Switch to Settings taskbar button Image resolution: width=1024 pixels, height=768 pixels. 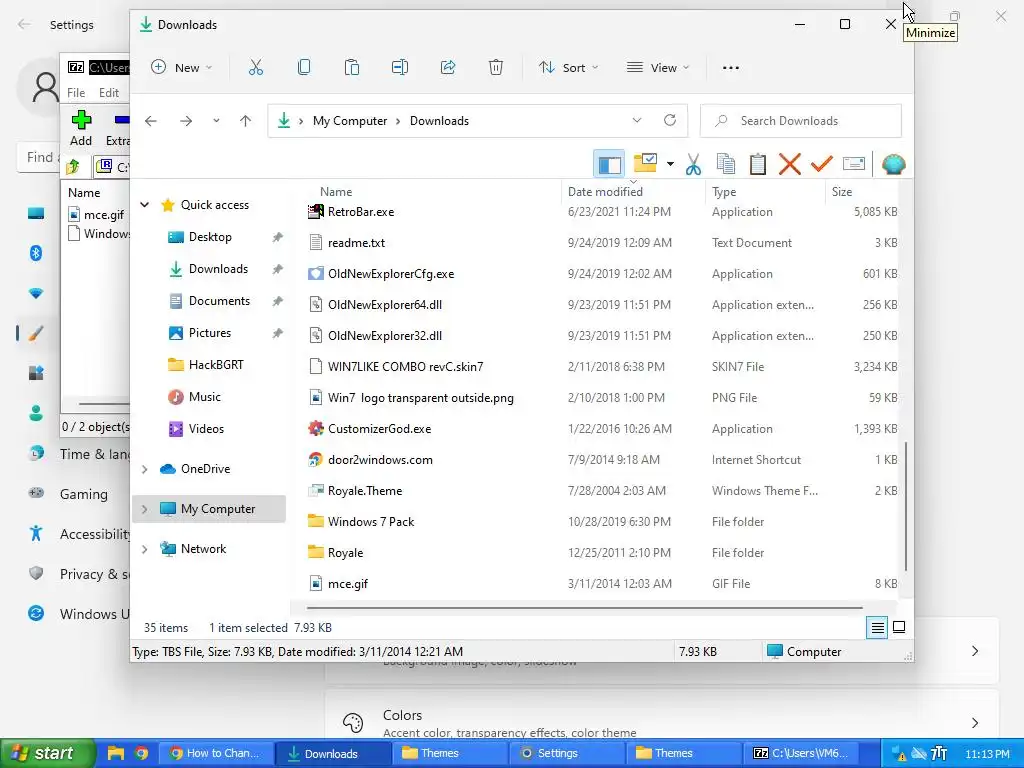[x=566, y=753]
